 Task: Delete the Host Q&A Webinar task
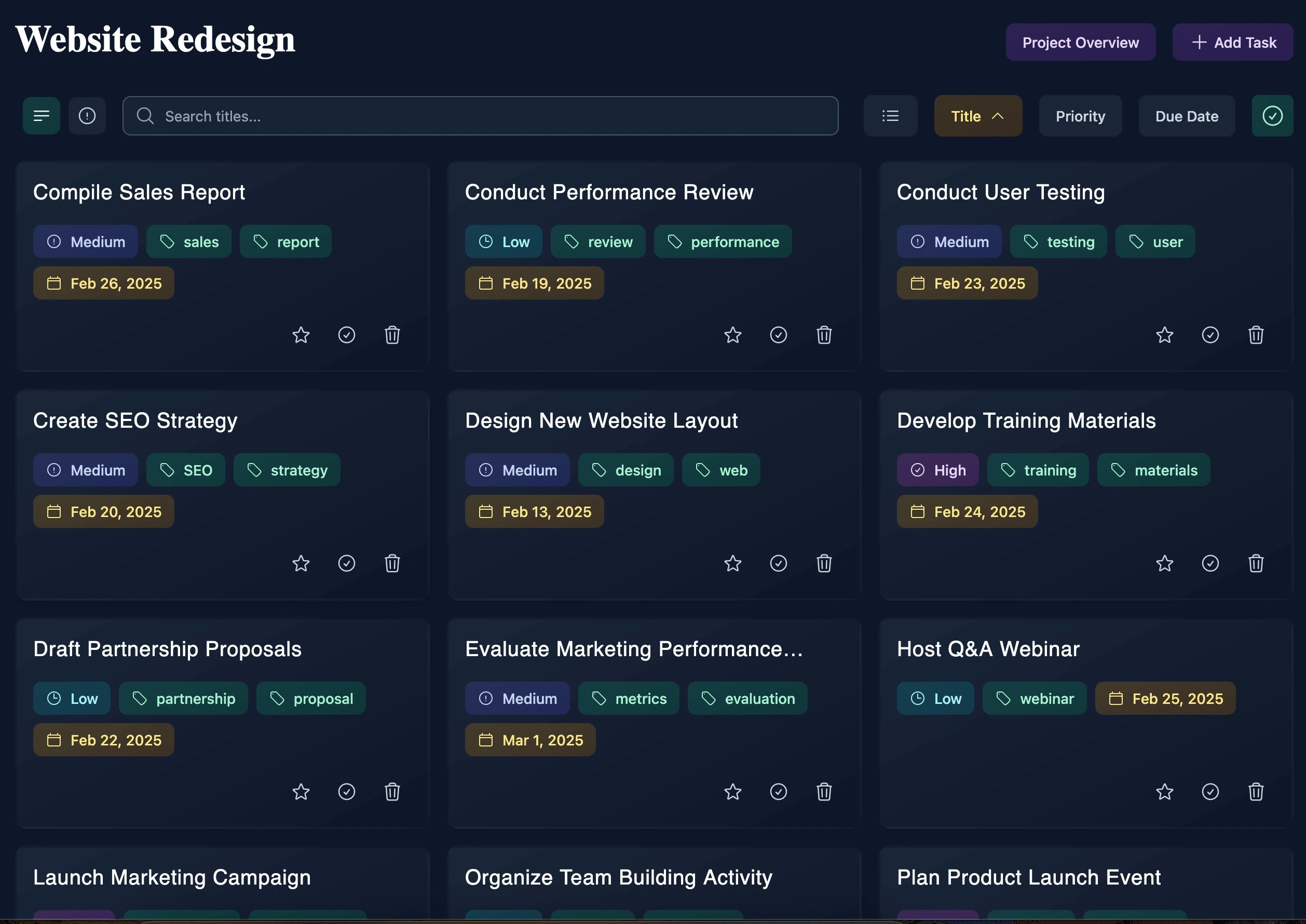pos(1255,792)
